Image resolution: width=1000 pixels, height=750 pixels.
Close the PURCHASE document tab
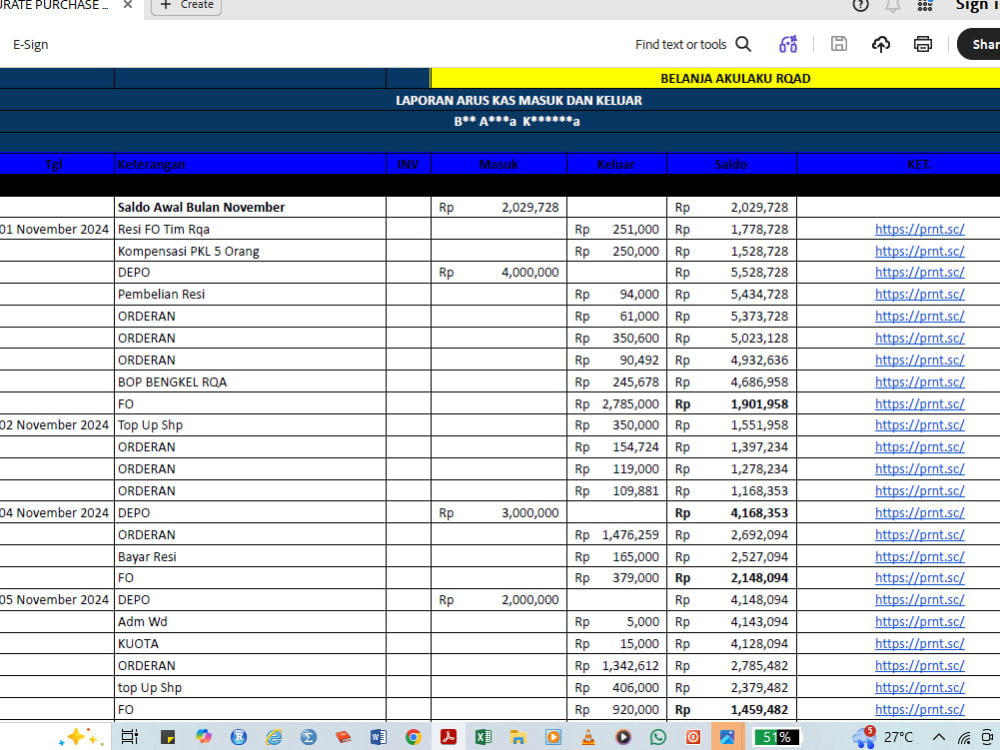128,5
